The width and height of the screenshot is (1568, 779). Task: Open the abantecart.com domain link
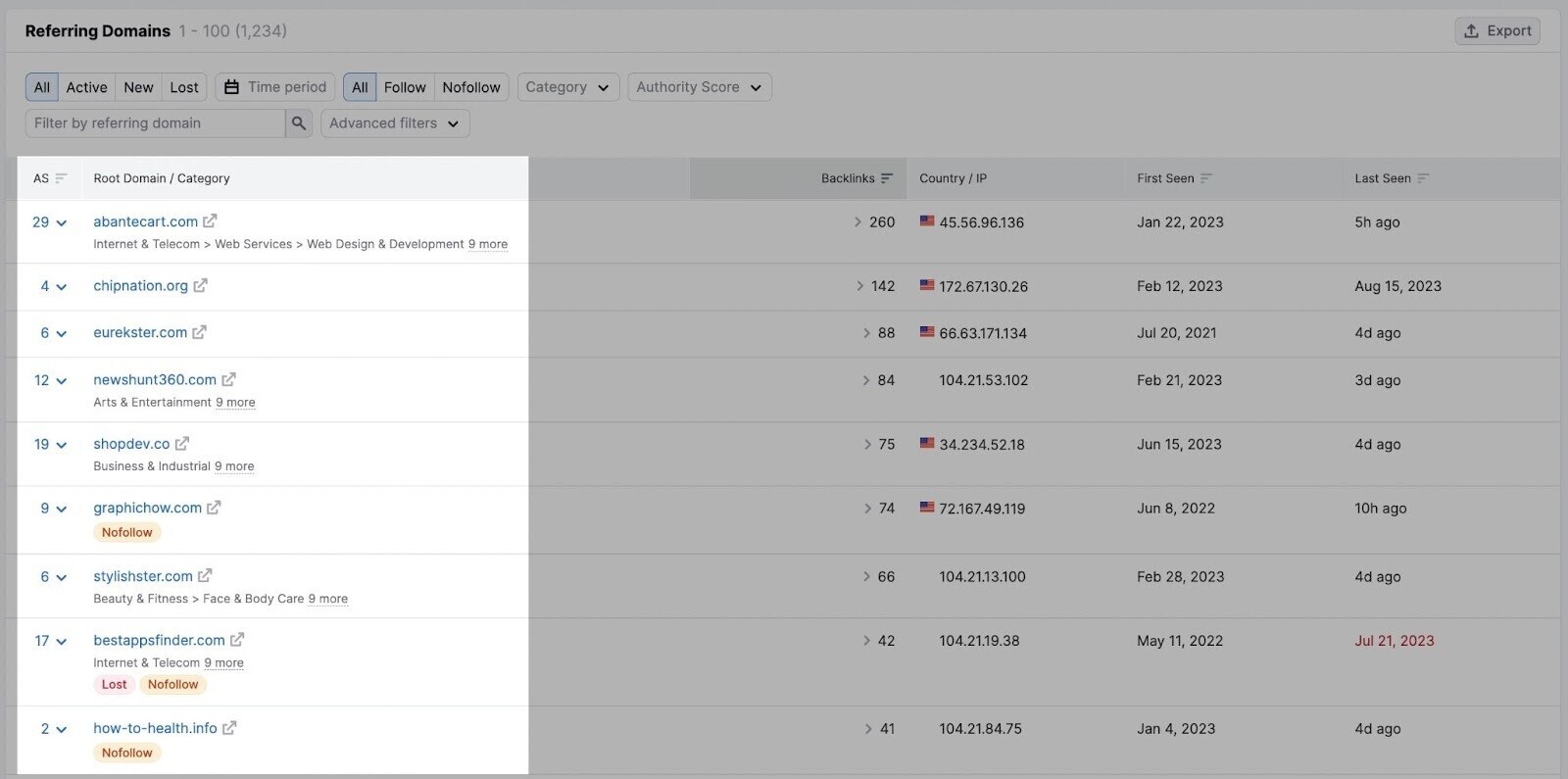pyautogui.click(x=145, y=221)
